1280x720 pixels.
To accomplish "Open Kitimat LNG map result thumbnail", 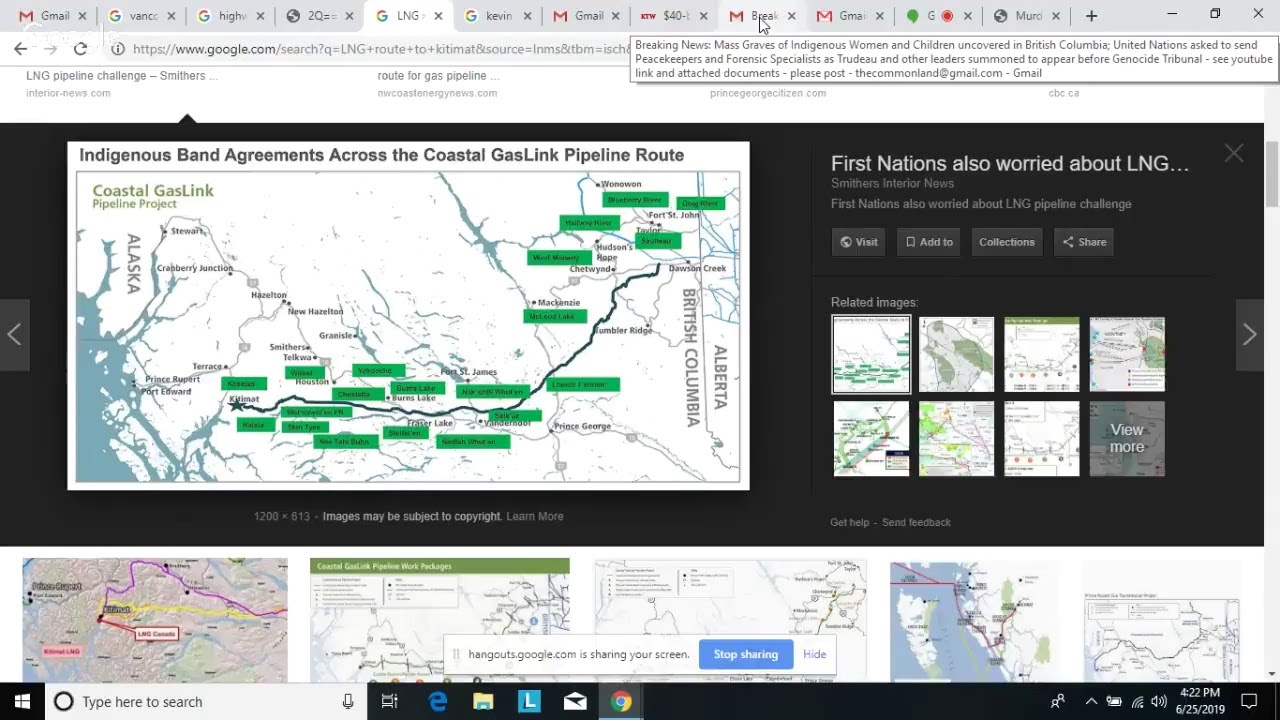I will (x=155, y=620).
